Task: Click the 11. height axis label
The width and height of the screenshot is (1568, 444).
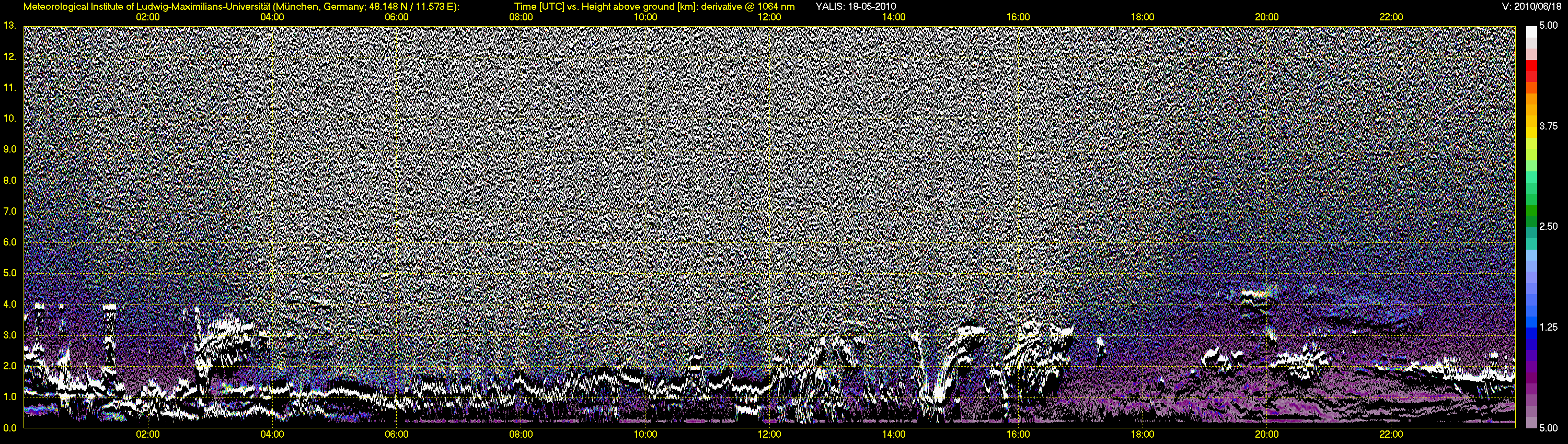Action: [x=9, y=88]
